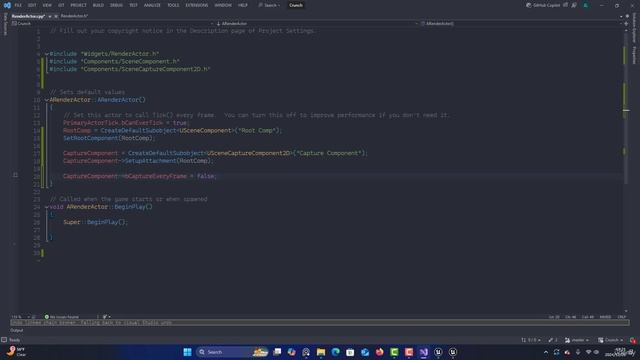Click the SetupAttachment call
Screen dimensions: 640x360
pos(150,161)
